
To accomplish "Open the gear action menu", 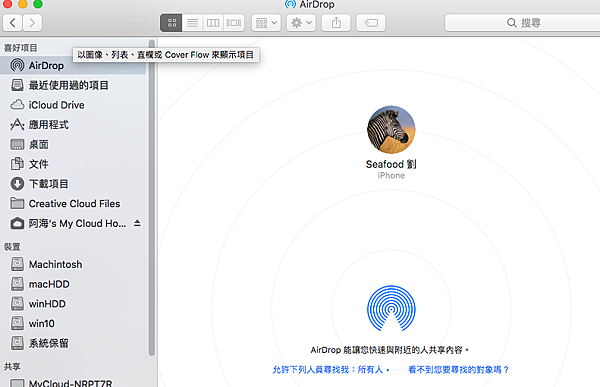I will click(301, 23).
